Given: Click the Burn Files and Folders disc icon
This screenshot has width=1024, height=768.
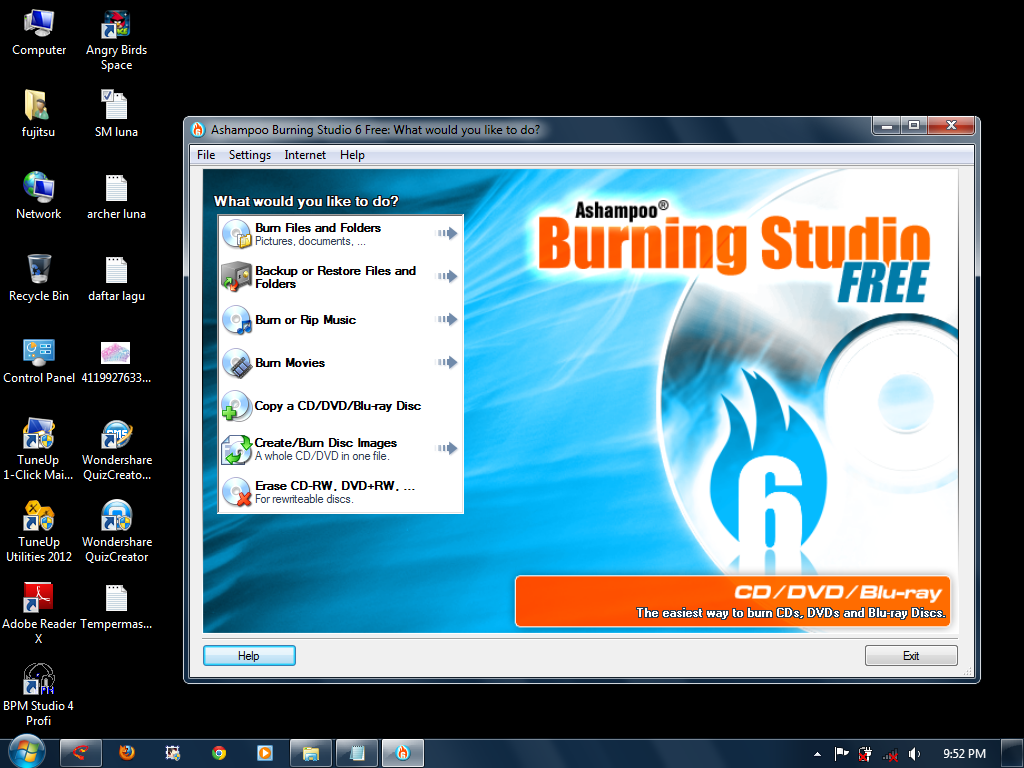Looking at the screenshot, I should click(x=236, y=234).
